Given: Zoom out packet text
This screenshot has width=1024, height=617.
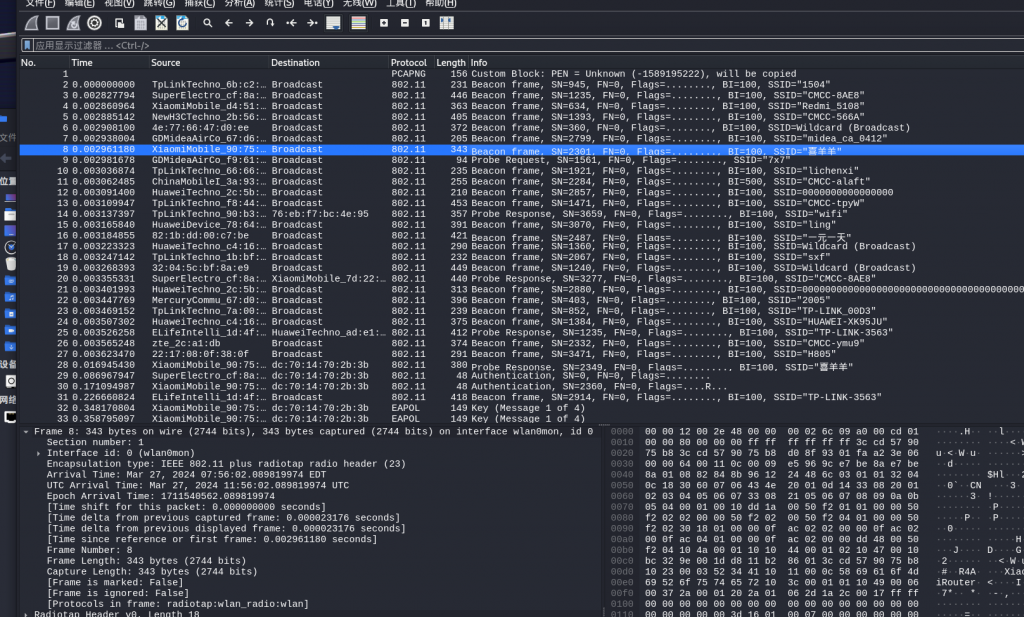Looking at the screenshot, I should click(405, 23).
